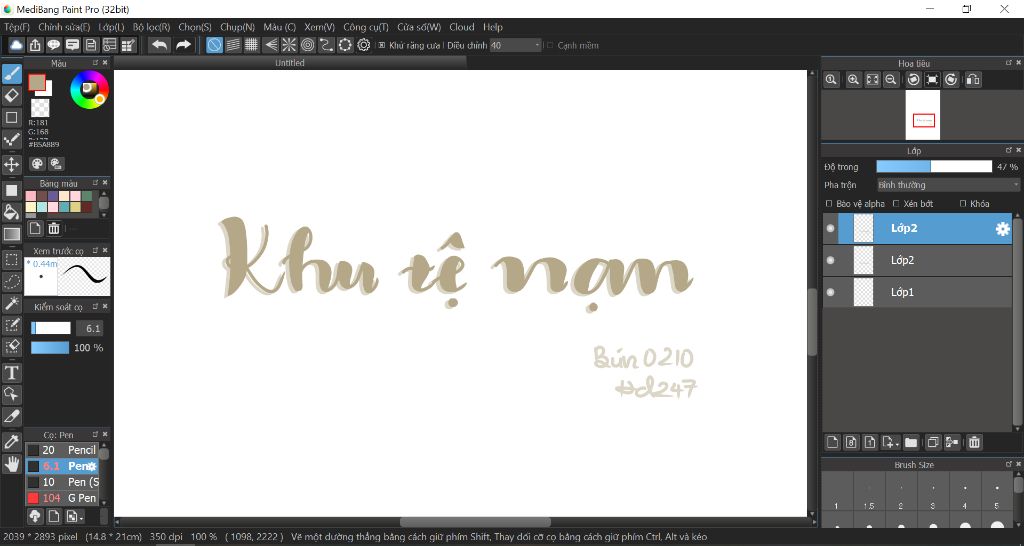Open the cloud icon in top toolbar
Viewport: 1024px width, 546px height.
(x=16, y=45)
